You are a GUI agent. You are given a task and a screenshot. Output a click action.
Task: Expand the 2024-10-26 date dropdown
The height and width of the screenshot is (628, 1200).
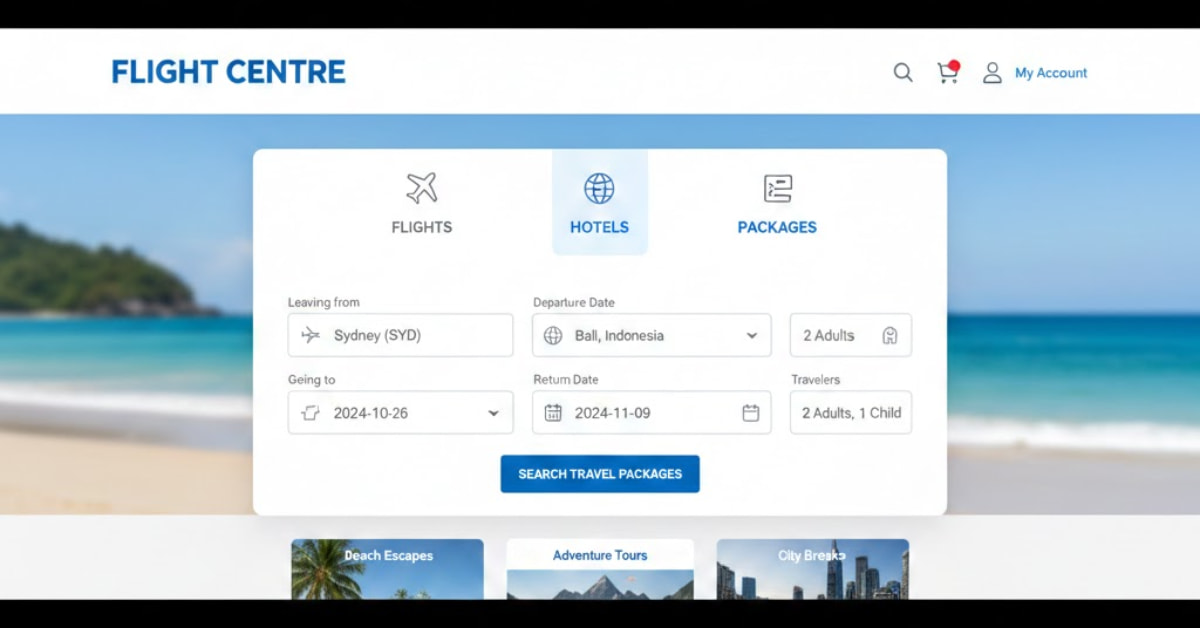(x=492, y=412)
